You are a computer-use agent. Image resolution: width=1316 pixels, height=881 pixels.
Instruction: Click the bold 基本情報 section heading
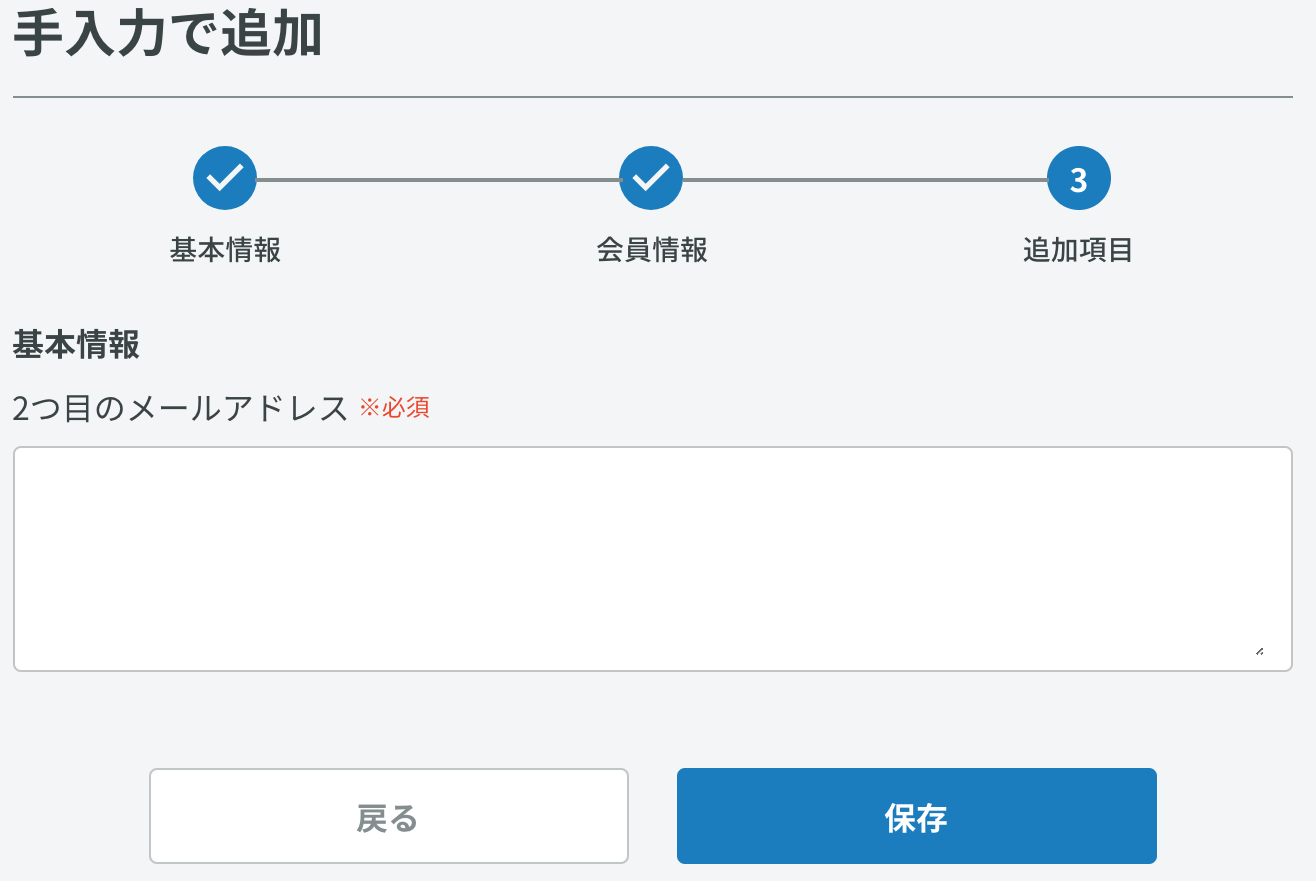pos(76,344)
